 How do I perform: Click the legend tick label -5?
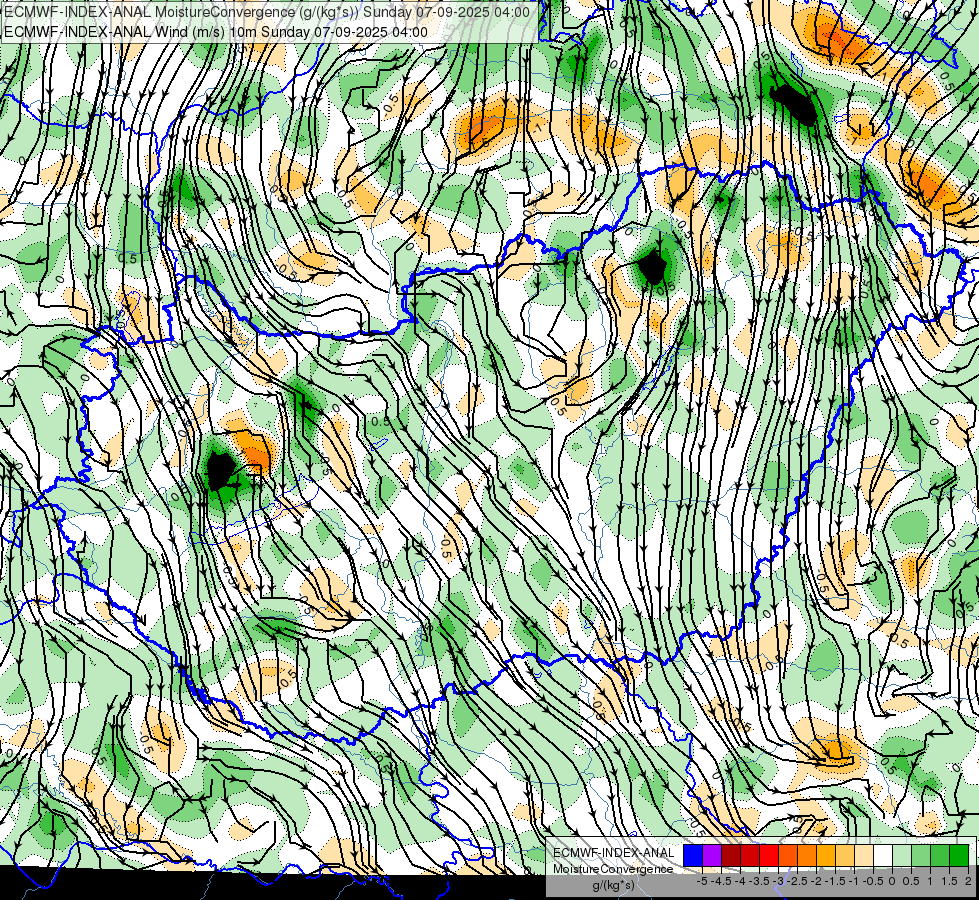702,881
